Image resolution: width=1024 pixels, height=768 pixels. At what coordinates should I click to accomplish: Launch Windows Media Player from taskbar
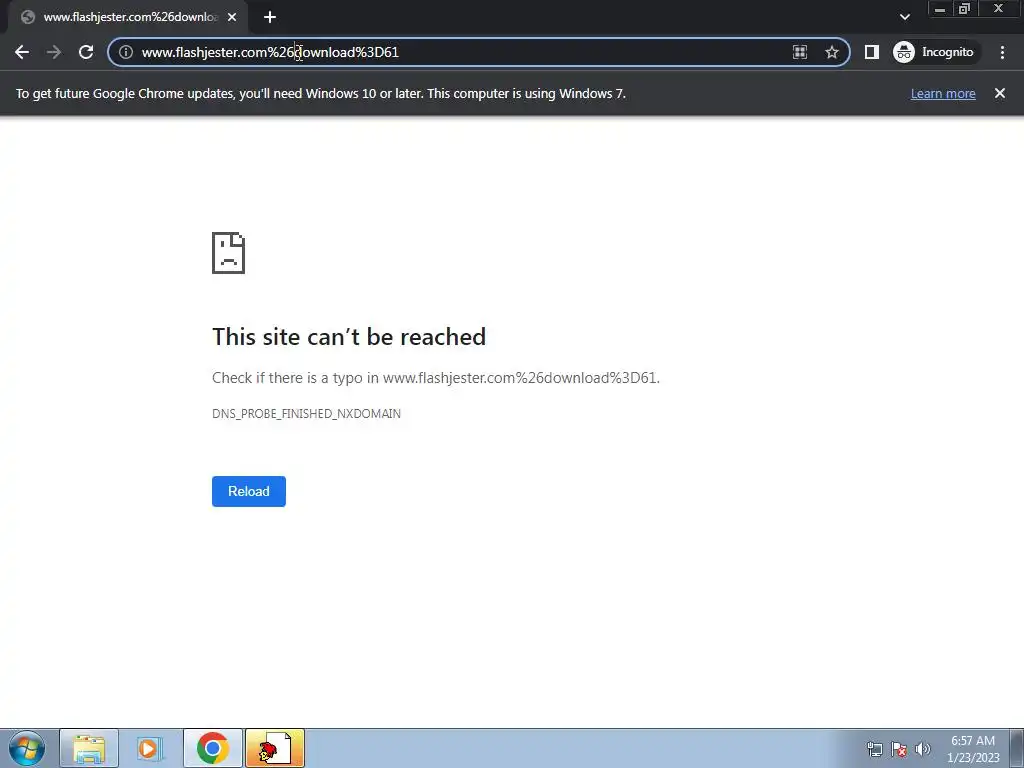pyautogui.click(x=150, y=748)
